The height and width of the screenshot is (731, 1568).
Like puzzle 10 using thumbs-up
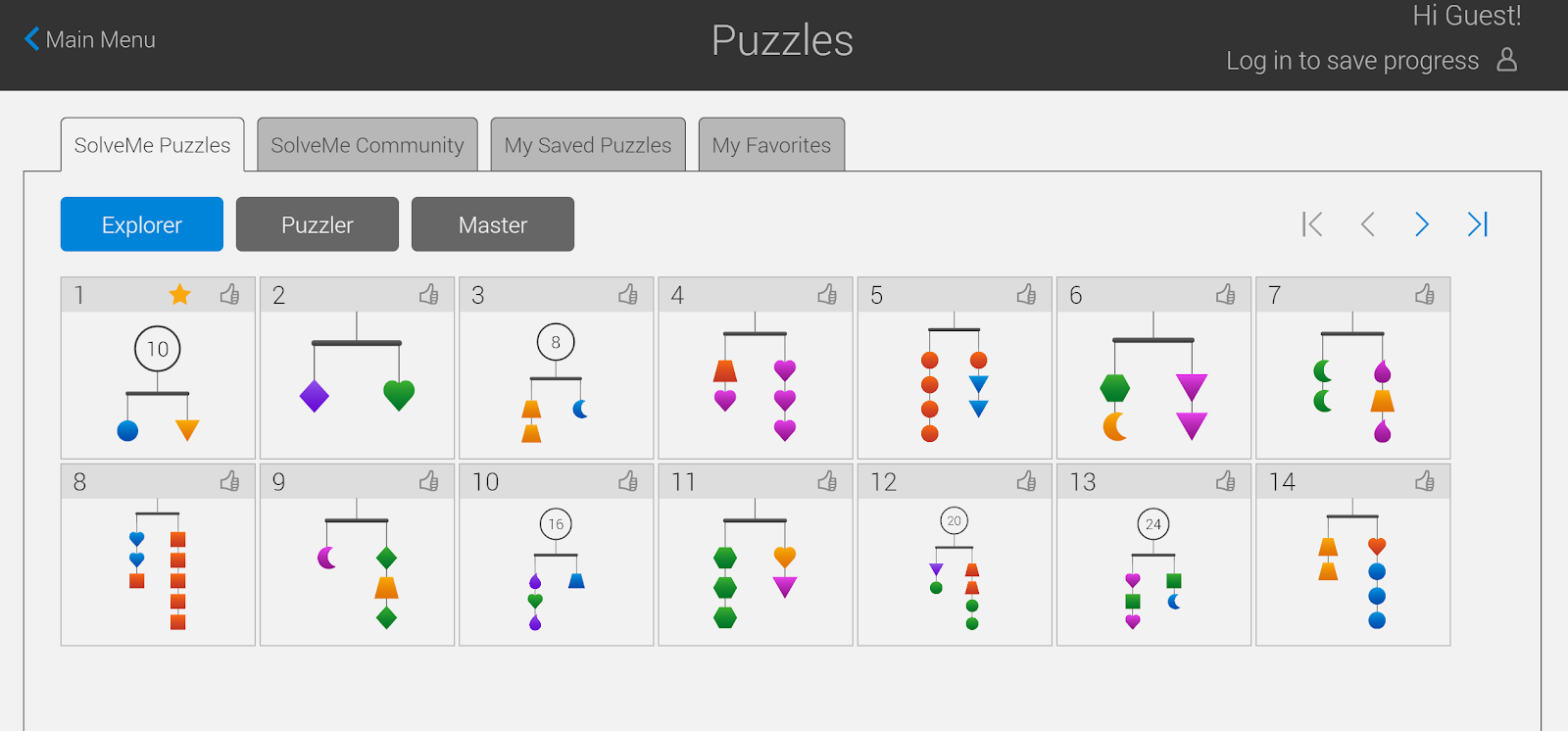tap(628, 481)
